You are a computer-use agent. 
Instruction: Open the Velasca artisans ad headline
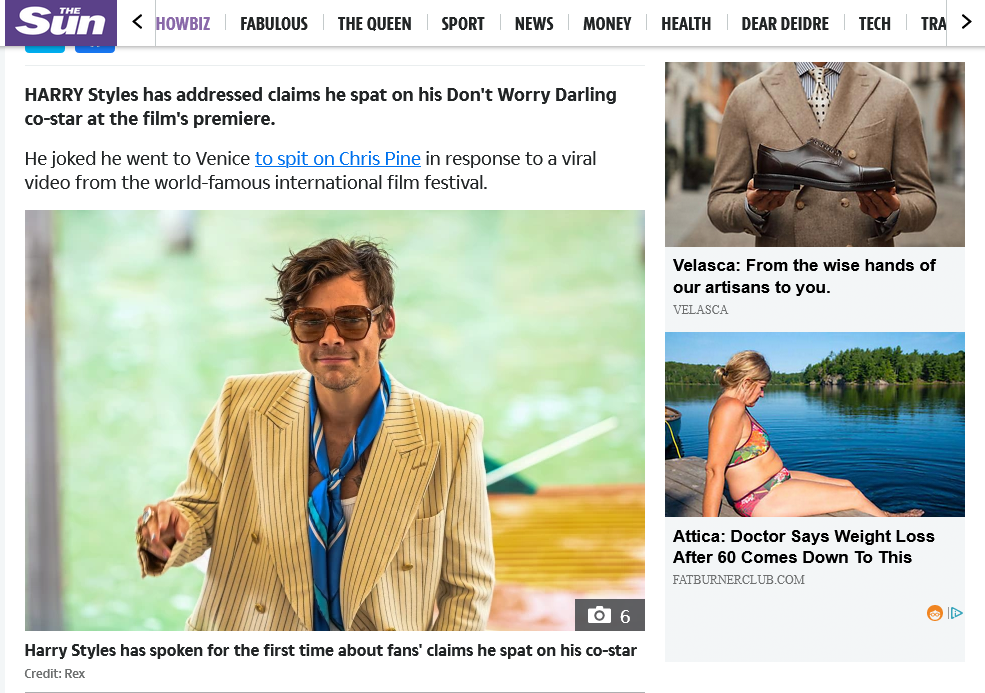click(804, 276)
